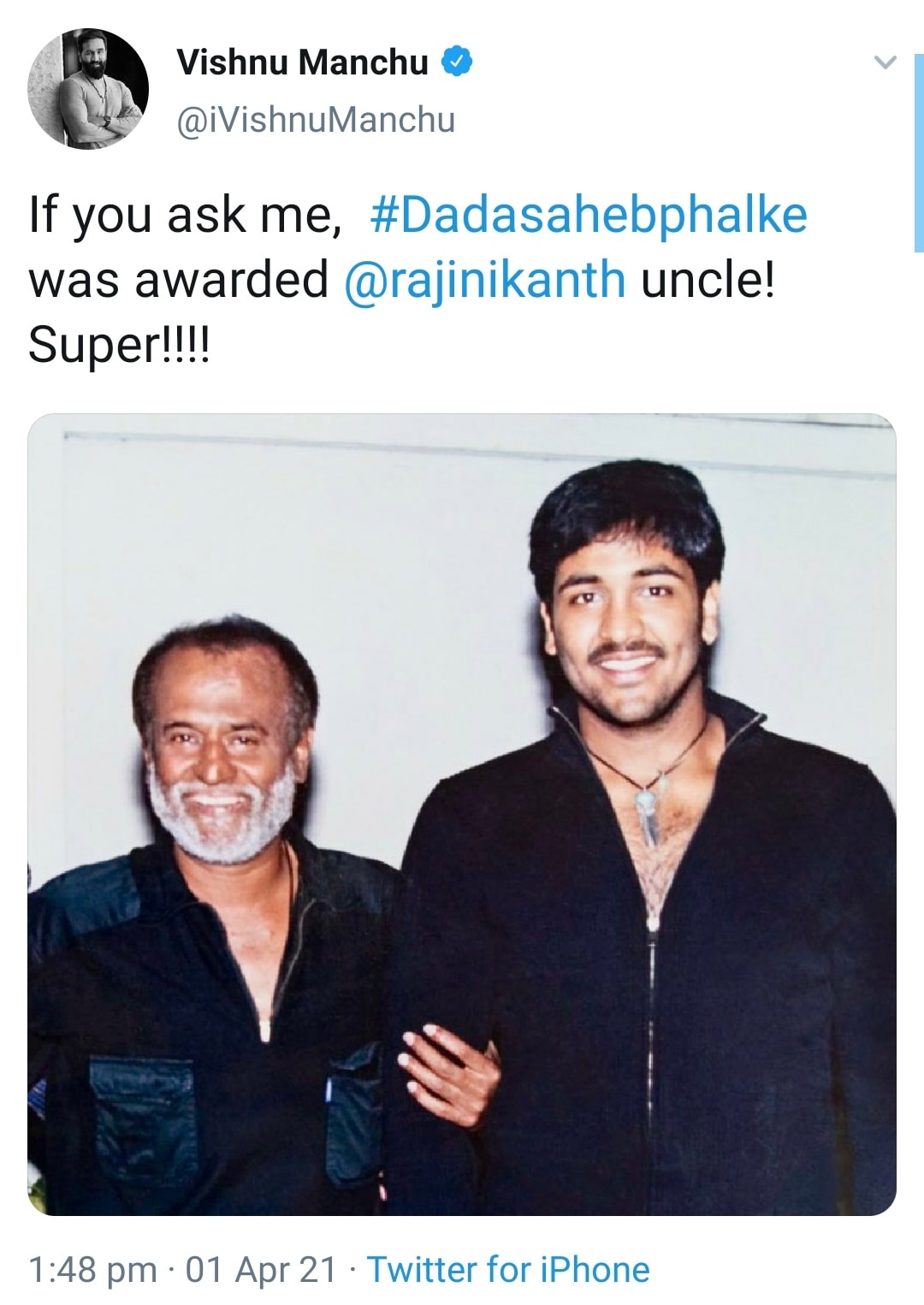Image resolution: width=924 pixels, height=1305 pixels.
Task: Click the word uncle! in the tweet
Action: (708, 280)
